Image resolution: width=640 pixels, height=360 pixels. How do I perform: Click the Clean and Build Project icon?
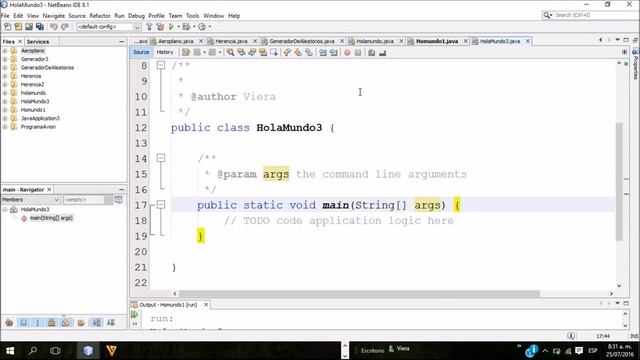160,27
